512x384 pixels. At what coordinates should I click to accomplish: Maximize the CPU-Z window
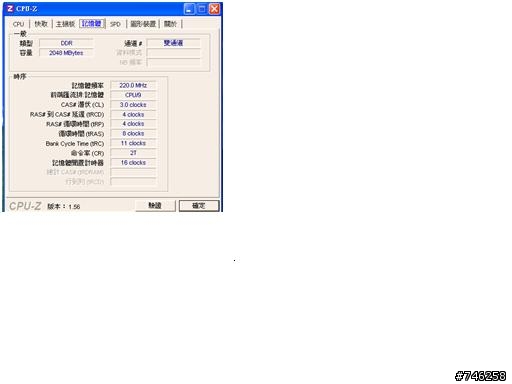pos(202,9)
